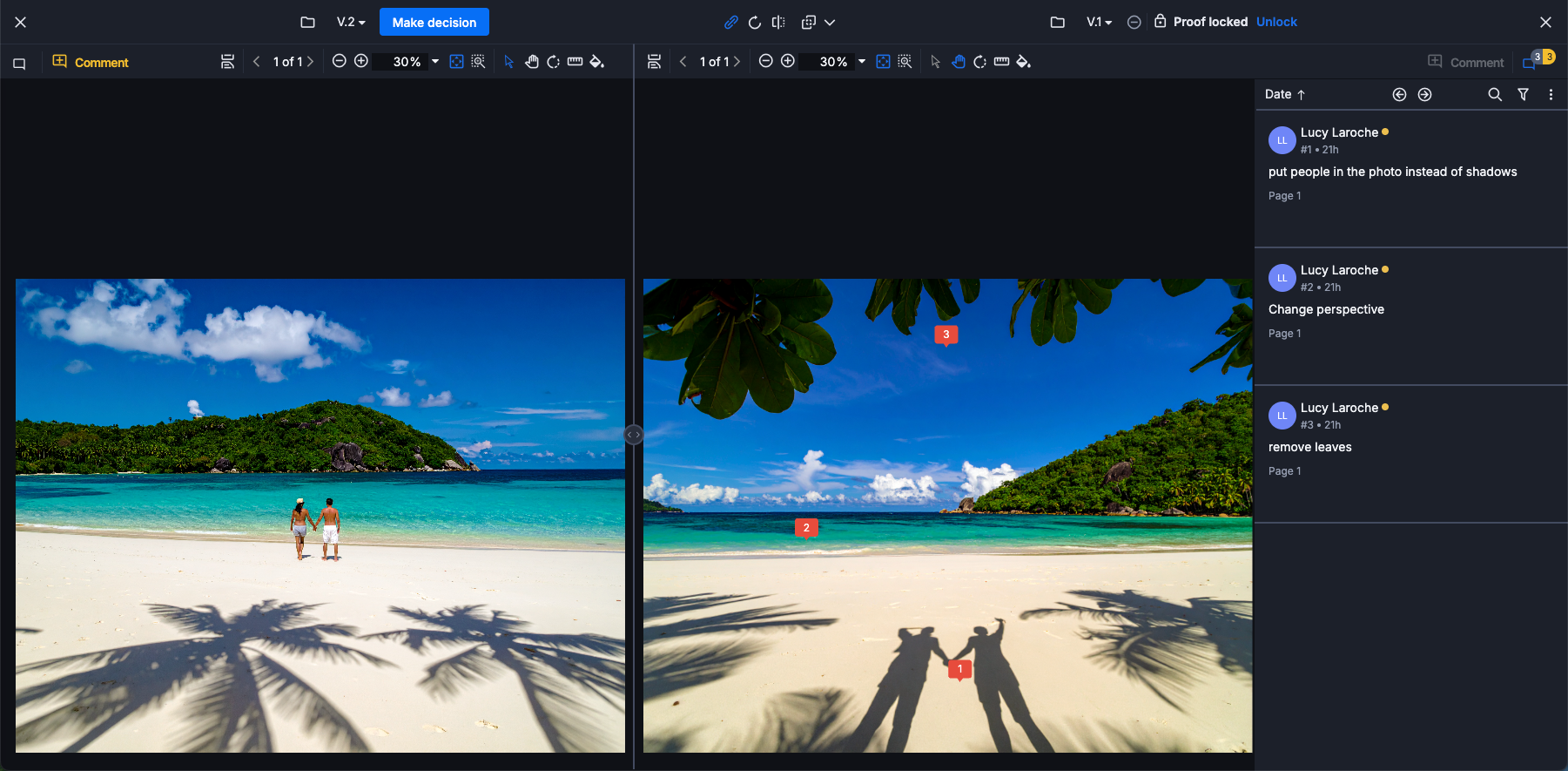Click the rotate tool in left pane

click(553, 62)
